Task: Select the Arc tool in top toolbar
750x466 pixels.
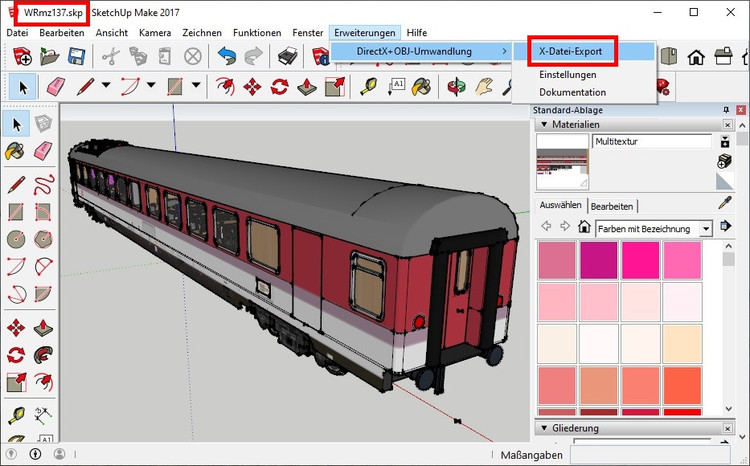Action: 130,87
